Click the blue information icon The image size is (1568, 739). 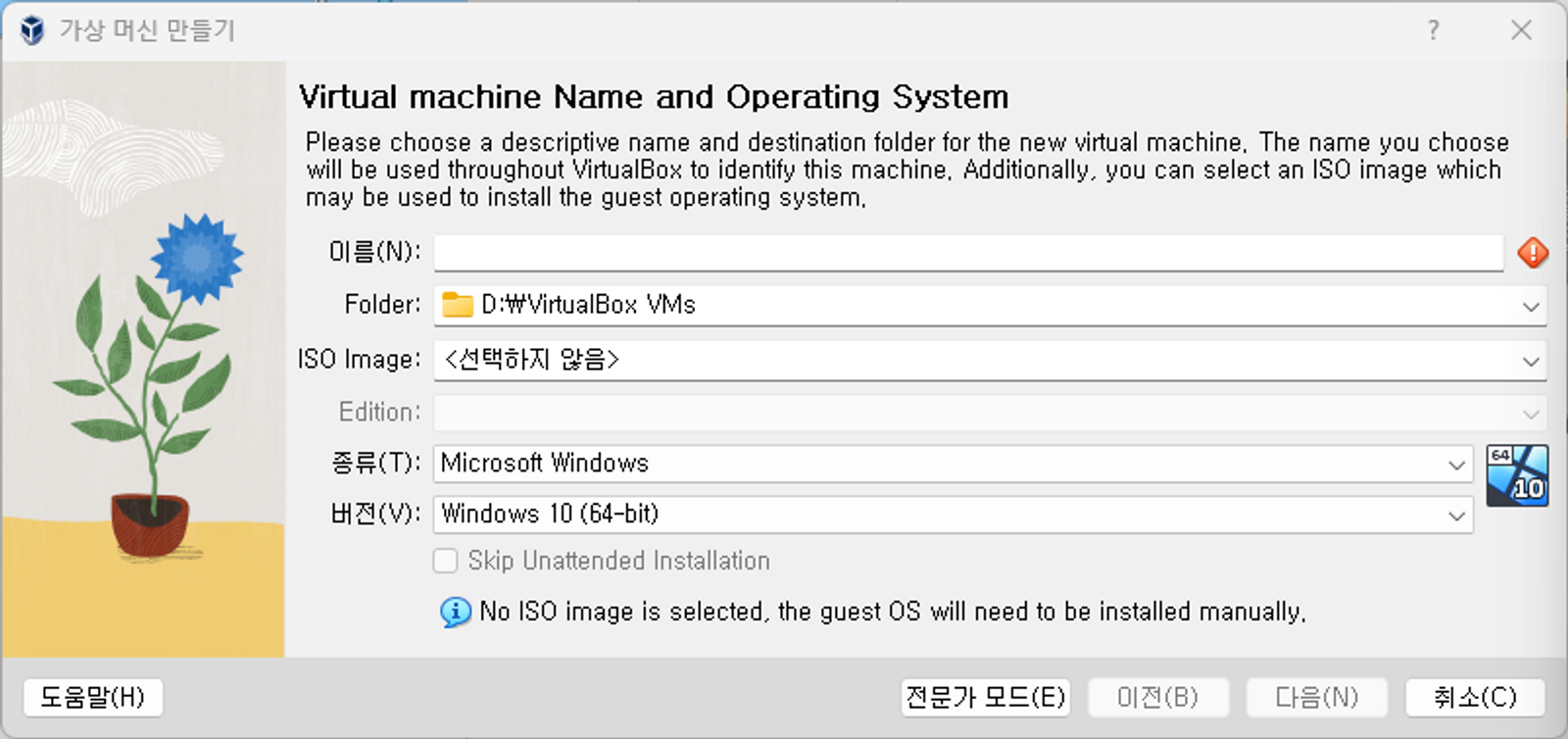point(456,612)
